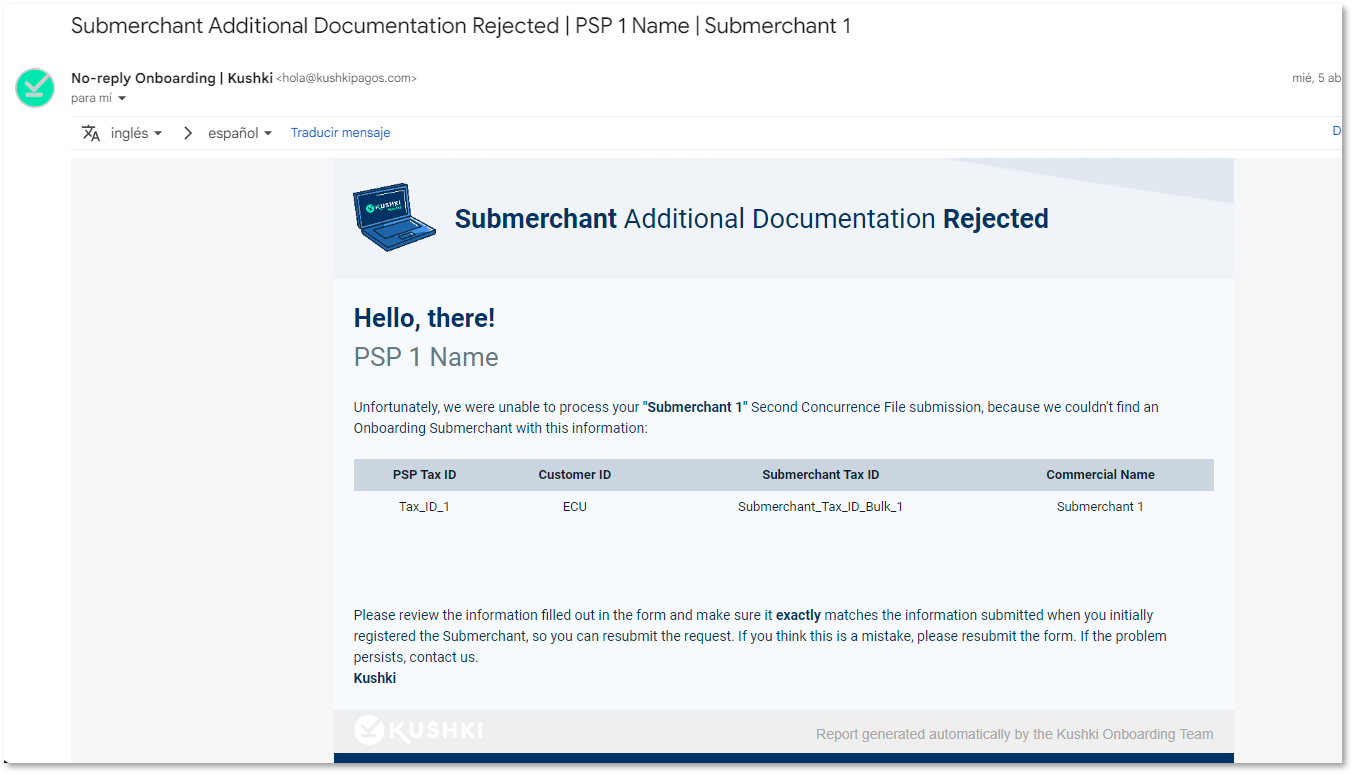The width and height of the screenshot is (1353, 774).
Task: Click the 'Commercial Name' column header
Action: pyautogui.click(x=1100, y=475)
